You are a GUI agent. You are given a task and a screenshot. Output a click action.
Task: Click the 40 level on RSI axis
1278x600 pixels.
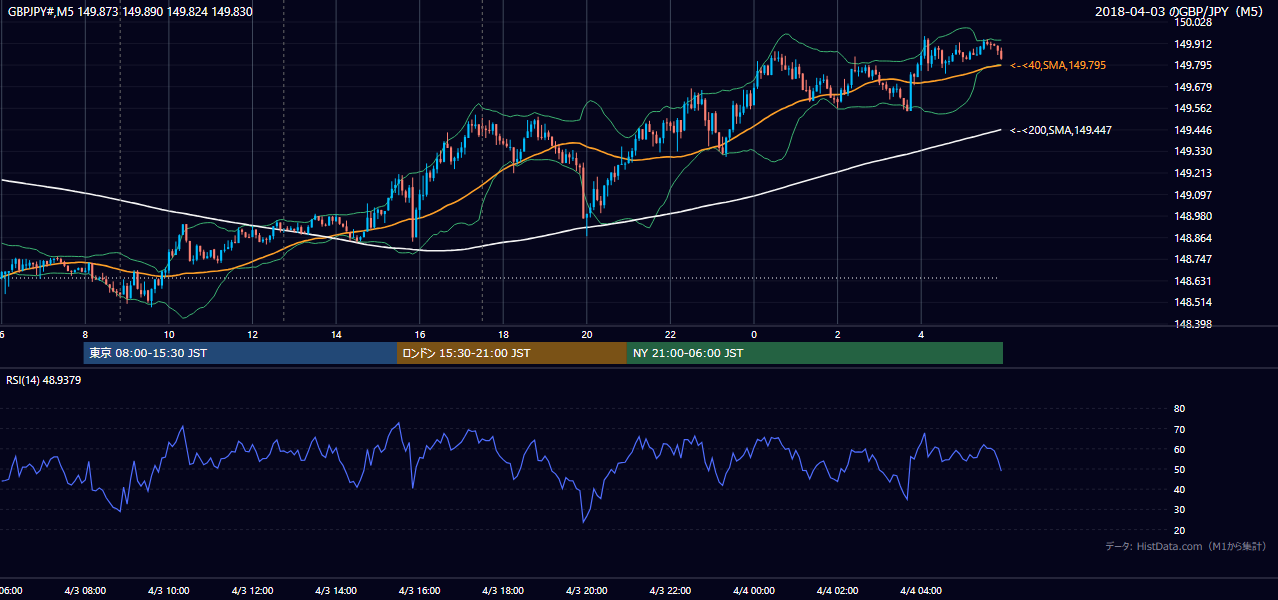[x=1179, y=489]
